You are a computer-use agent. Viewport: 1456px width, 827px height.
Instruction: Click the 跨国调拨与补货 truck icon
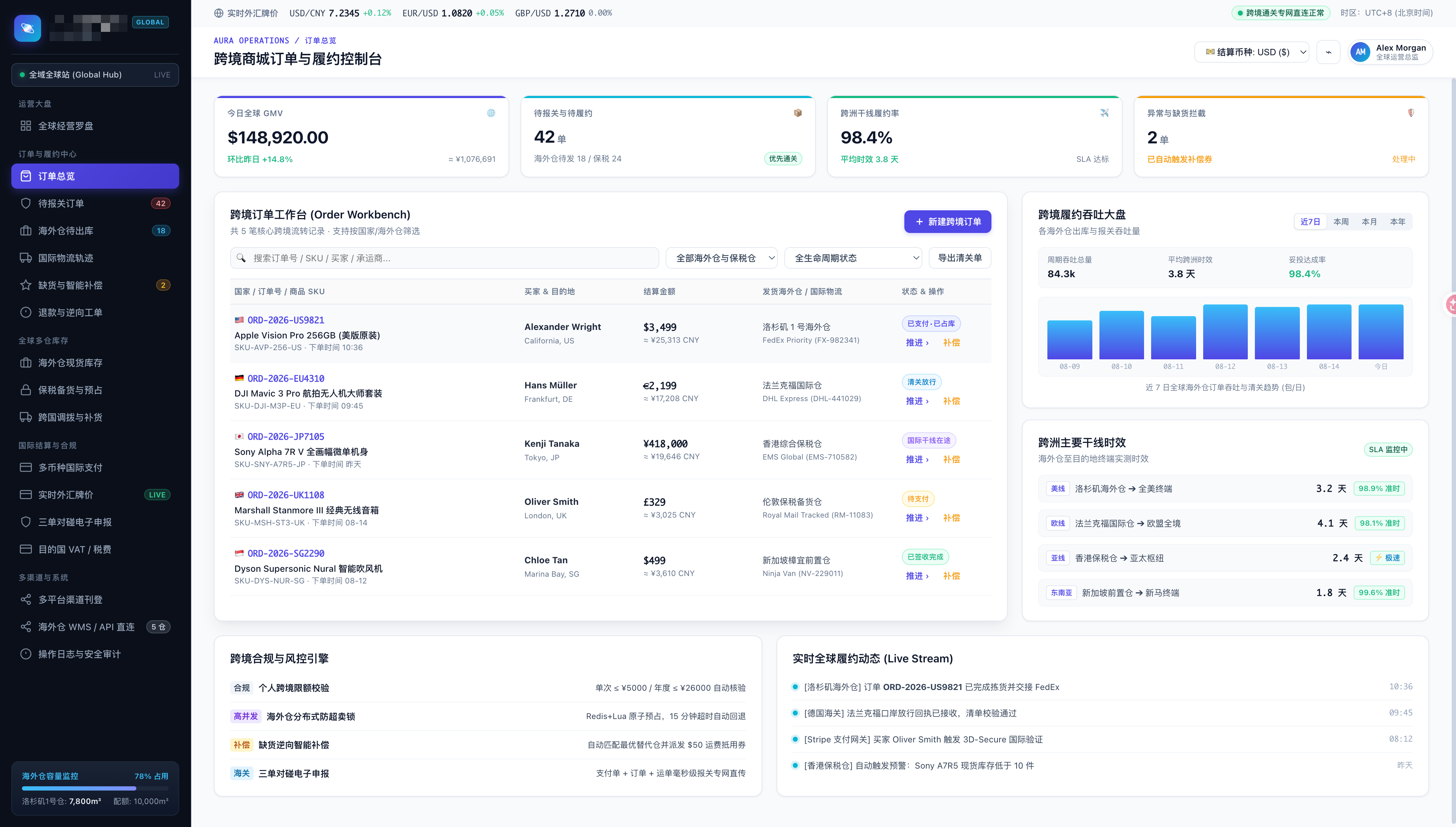click(25, 417)
